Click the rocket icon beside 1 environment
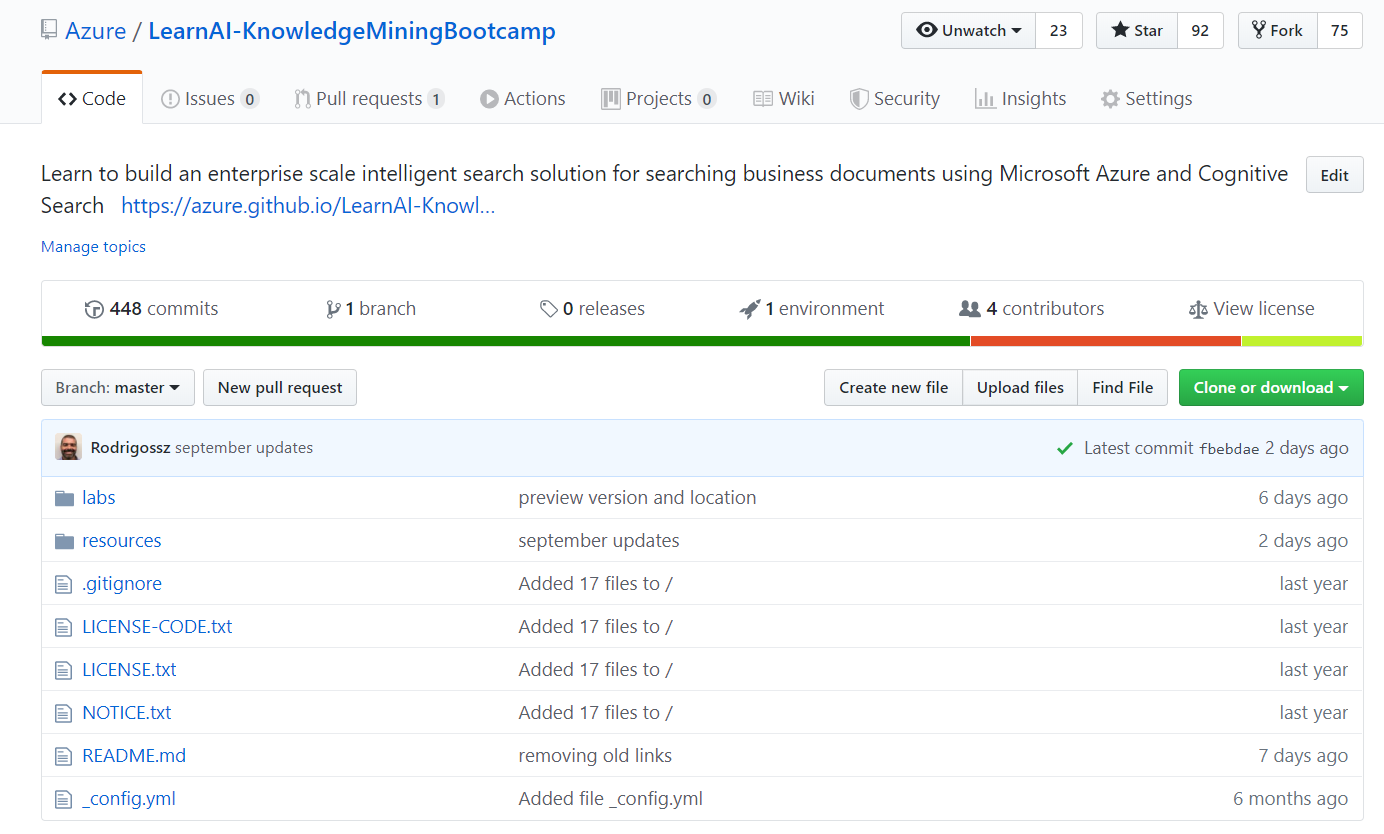This screenshot has width=1384, height=834. (750, 309)
